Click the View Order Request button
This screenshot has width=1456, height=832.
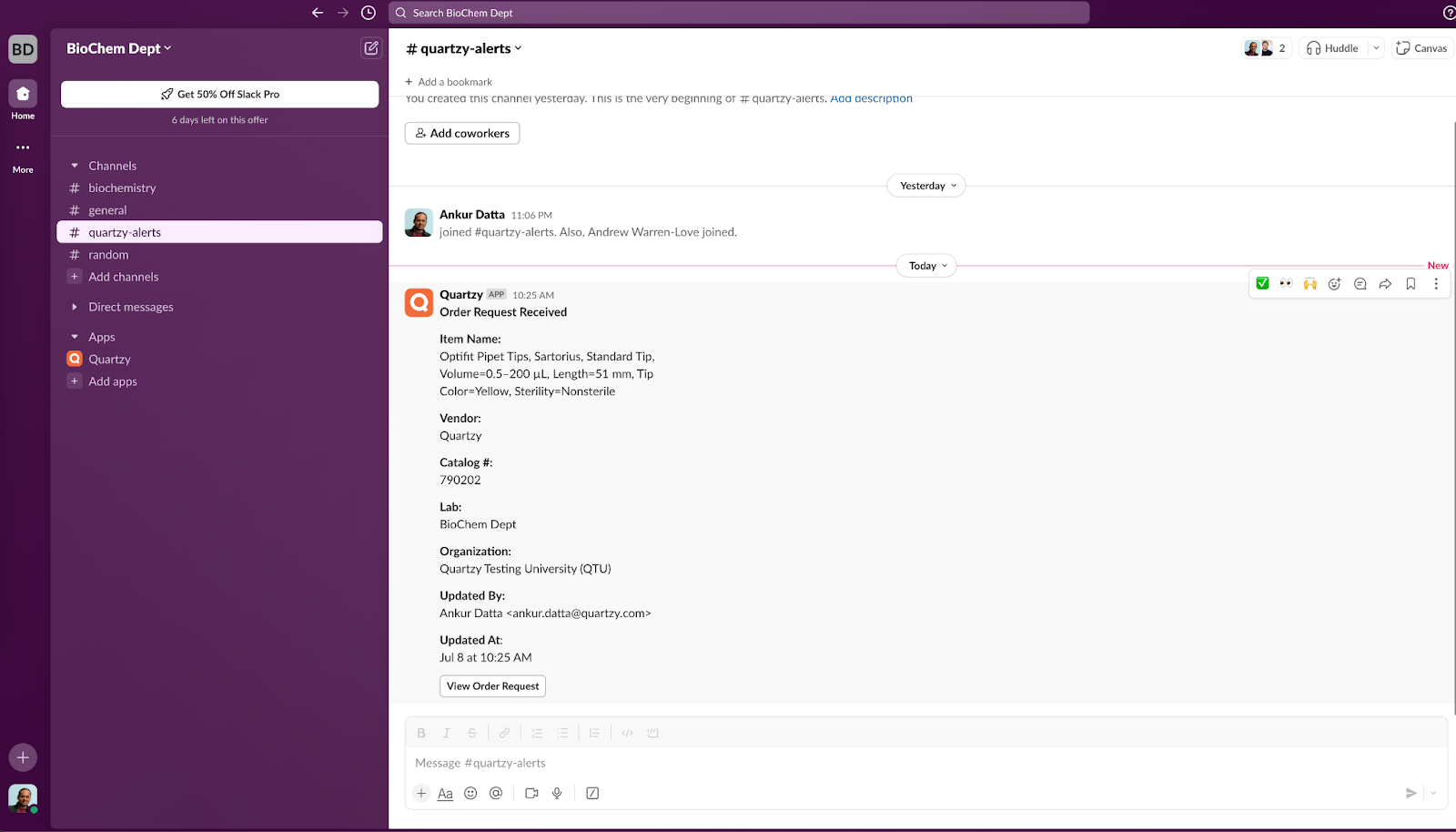click(x=492, y=686)
